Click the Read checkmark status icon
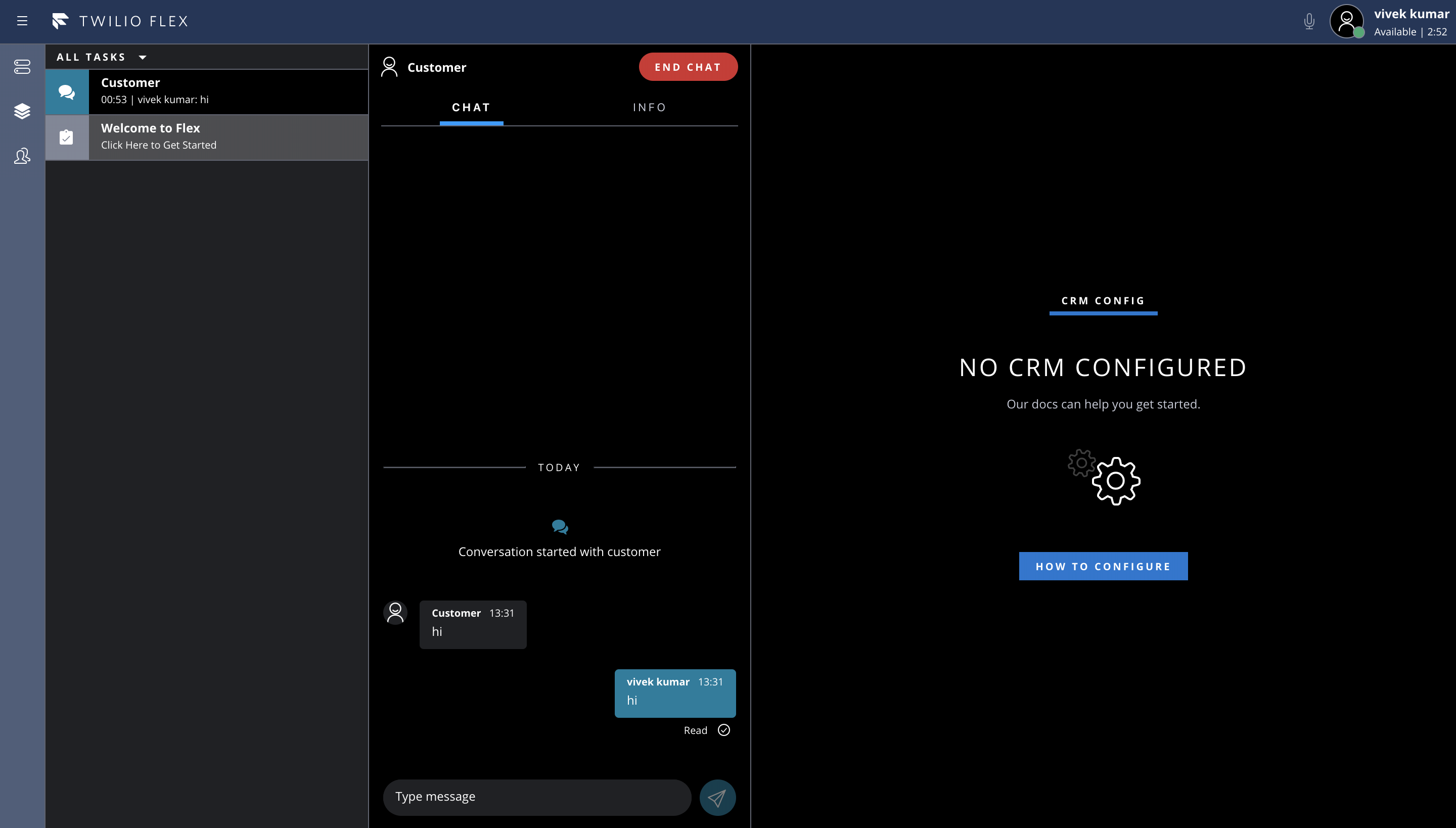This screenshot has height=828, width=1456. pyautogui.click(x=723, y=730)
